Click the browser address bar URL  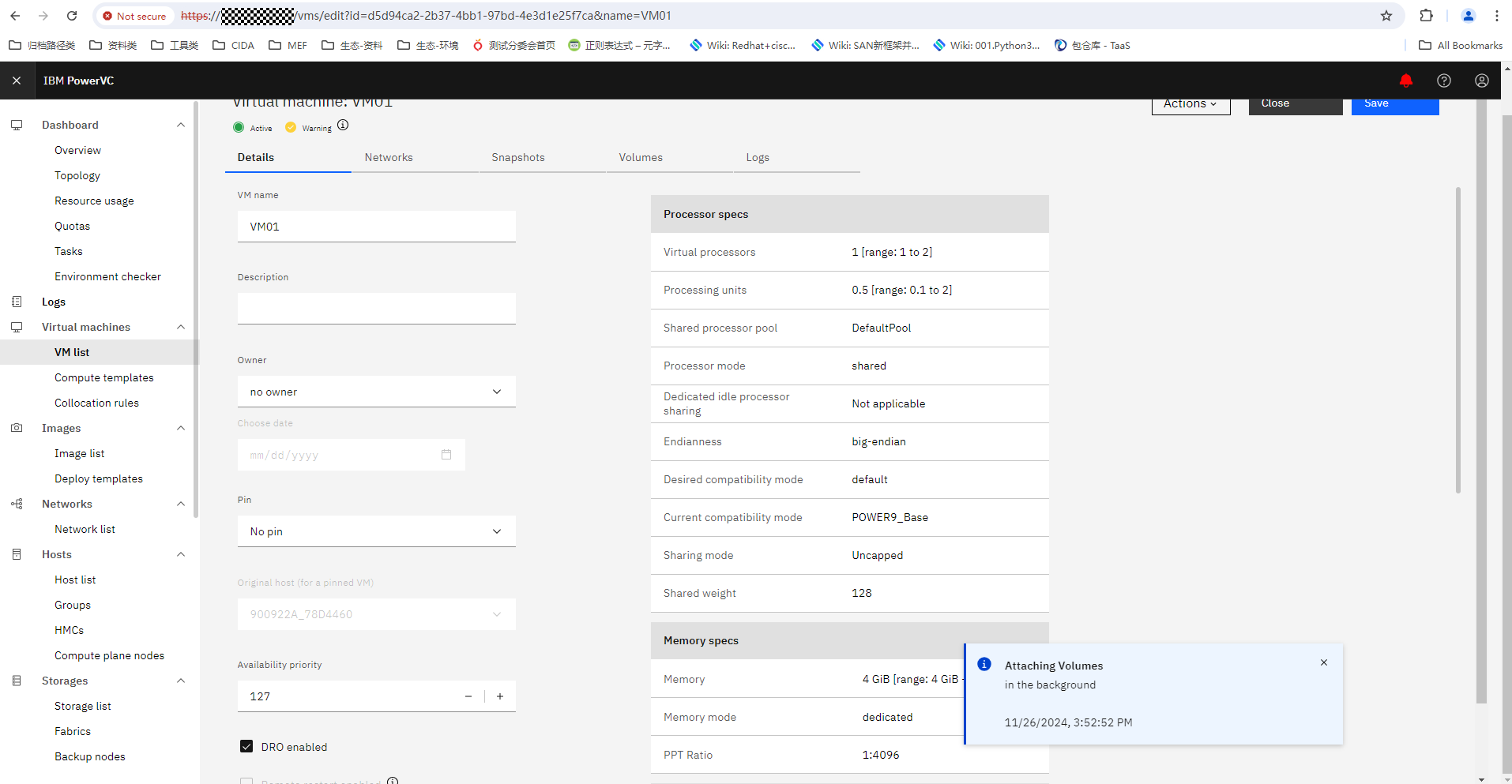427,16
